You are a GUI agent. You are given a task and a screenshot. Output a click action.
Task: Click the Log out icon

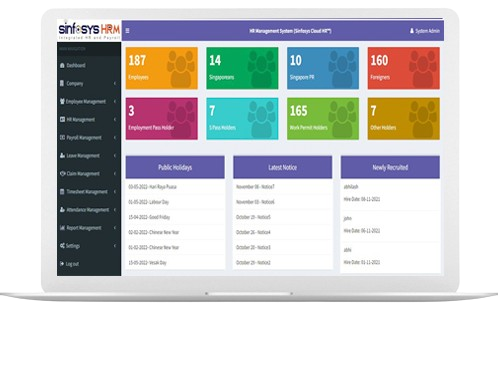tap(62, 264)
